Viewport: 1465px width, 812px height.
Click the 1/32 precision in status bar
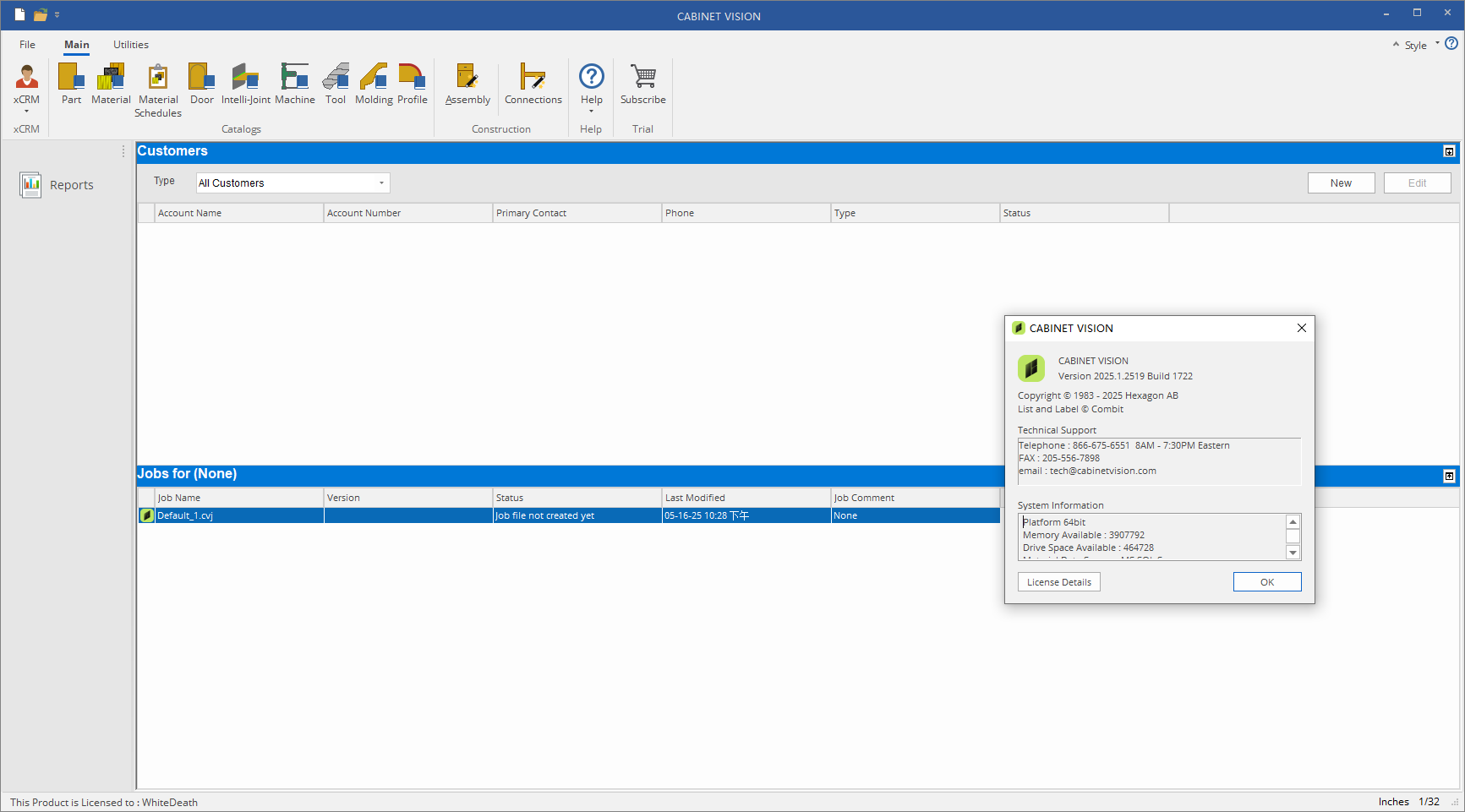click(x=1429, y=802)
